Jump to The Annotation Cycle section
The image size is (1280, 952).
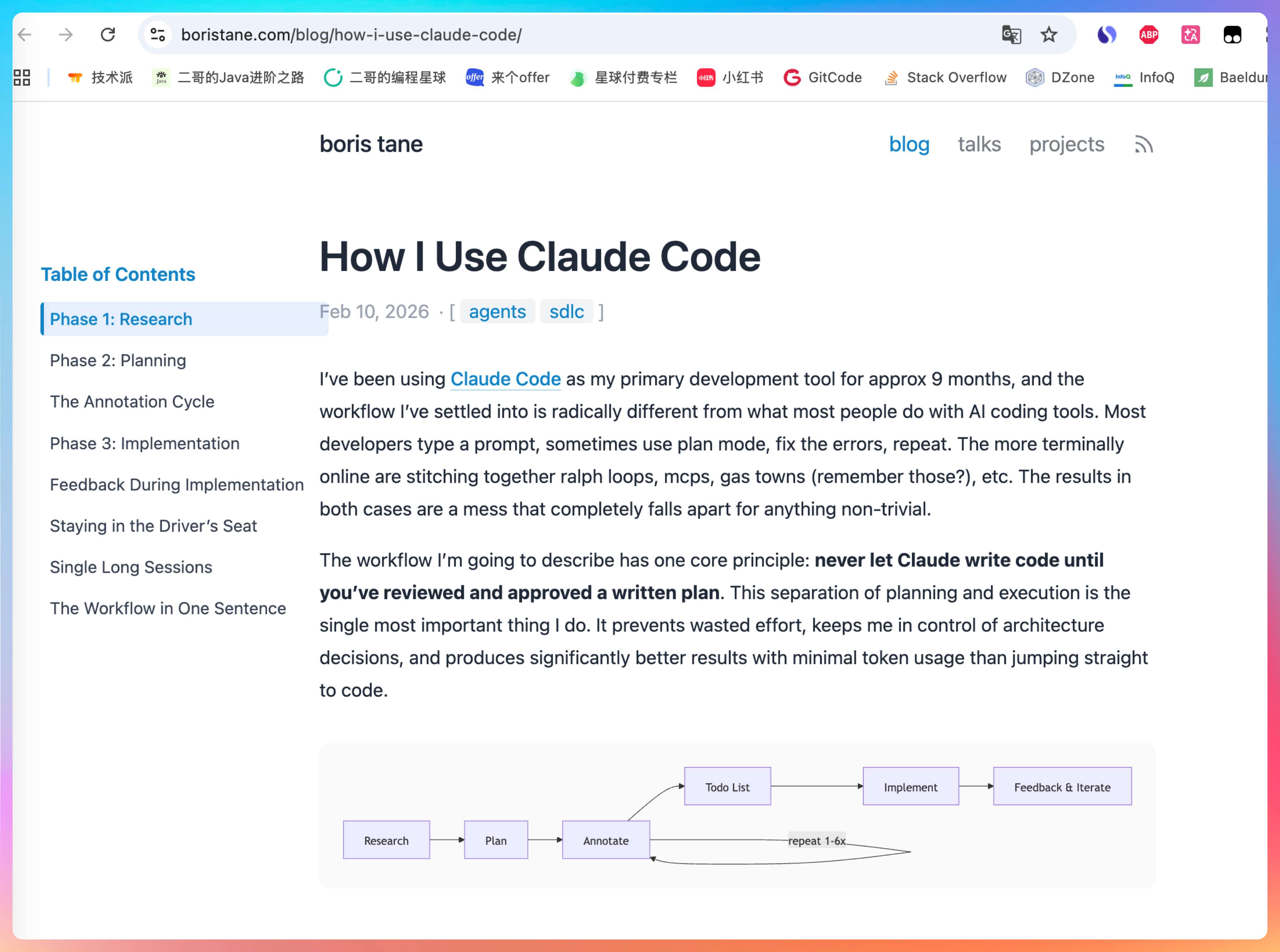[132, 402]
